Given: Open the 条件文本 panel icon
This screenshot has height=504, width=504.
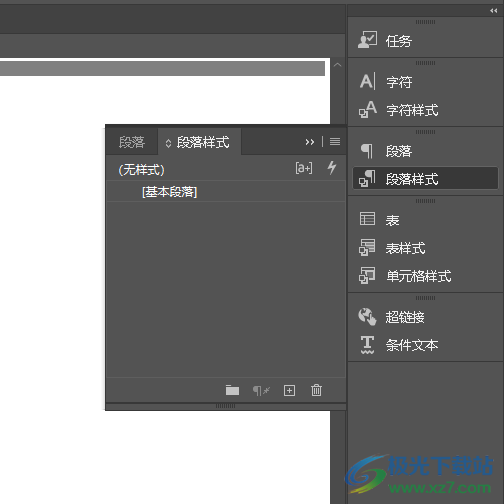Looking at the screenshot, I should pos(367,345).
